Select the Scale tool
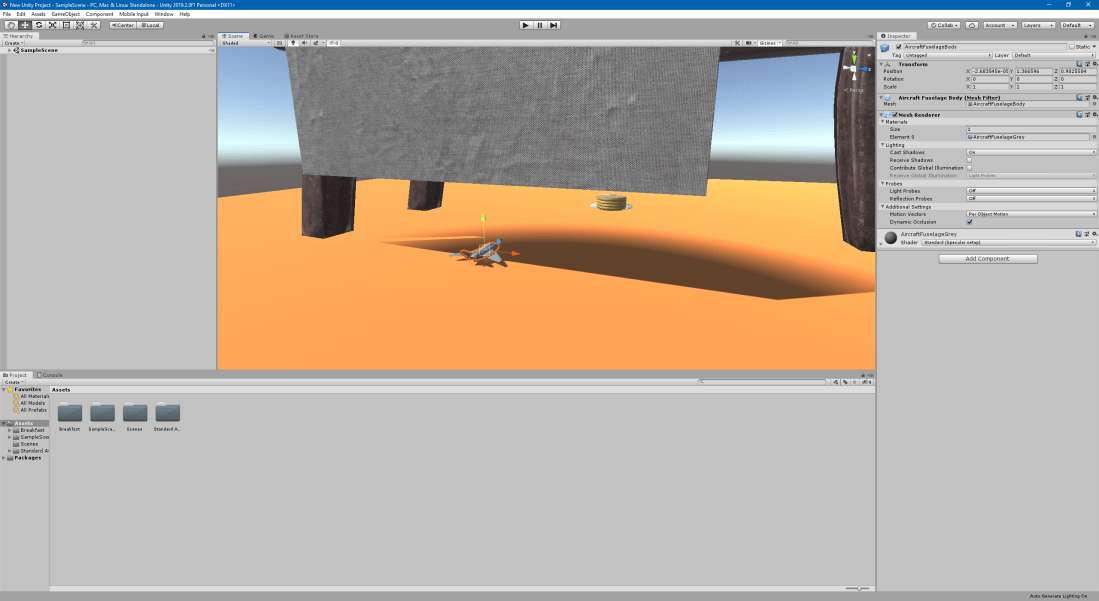Viewport: 1099px width, 601px height. 52,25
